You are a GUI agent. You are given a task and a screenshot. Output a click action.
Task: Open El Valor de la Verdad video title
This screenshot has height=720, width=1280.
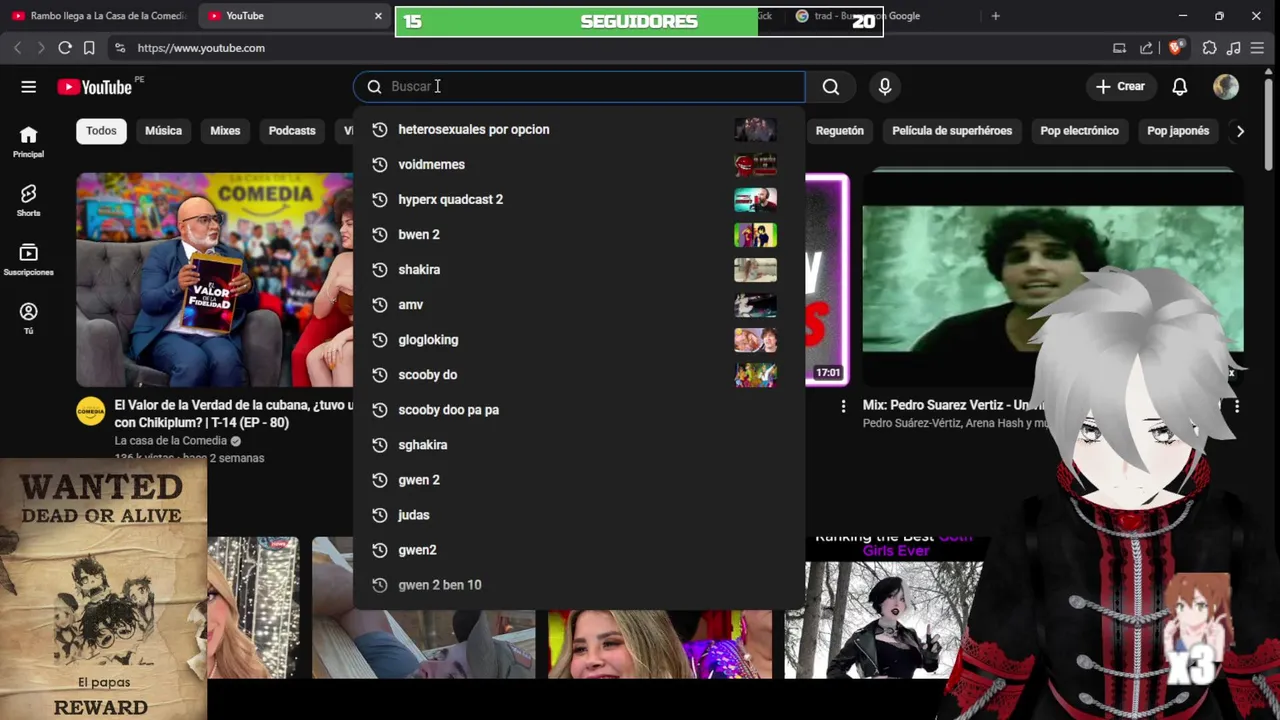click(234, 414)
